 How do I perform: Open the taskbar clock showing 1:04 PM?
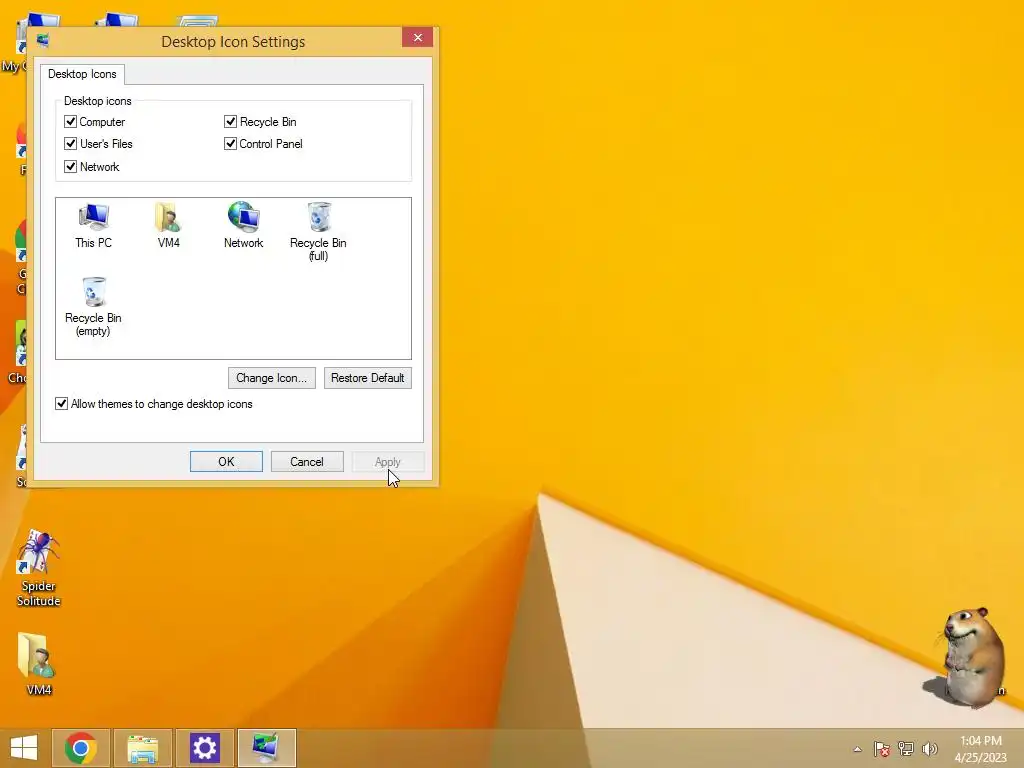coord(981,749)
